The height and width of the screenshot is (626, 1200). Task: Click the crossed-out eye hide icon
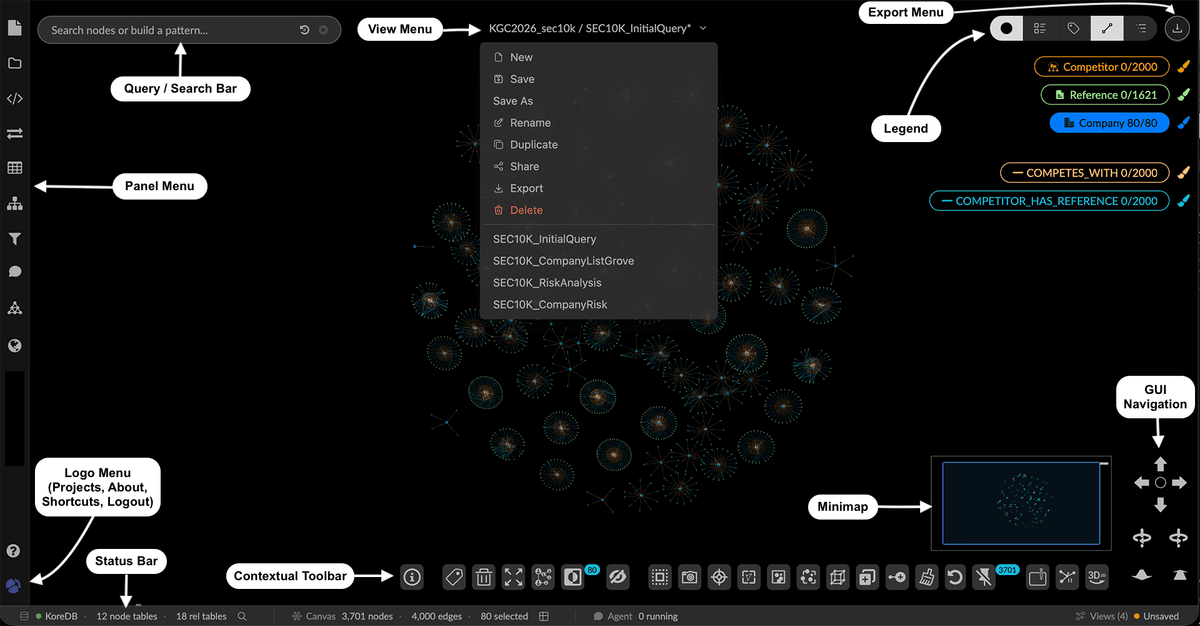pos(616,577)
